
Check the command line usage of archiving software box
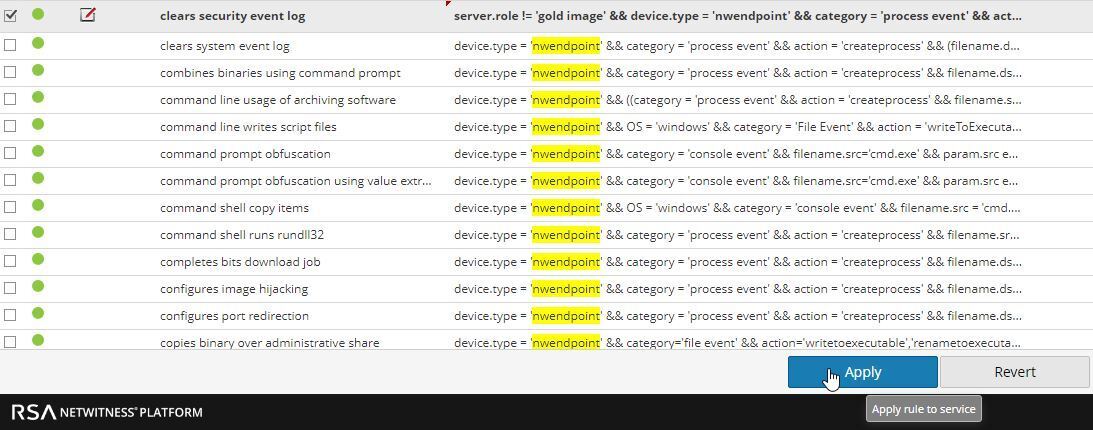(x=10, y=99)
